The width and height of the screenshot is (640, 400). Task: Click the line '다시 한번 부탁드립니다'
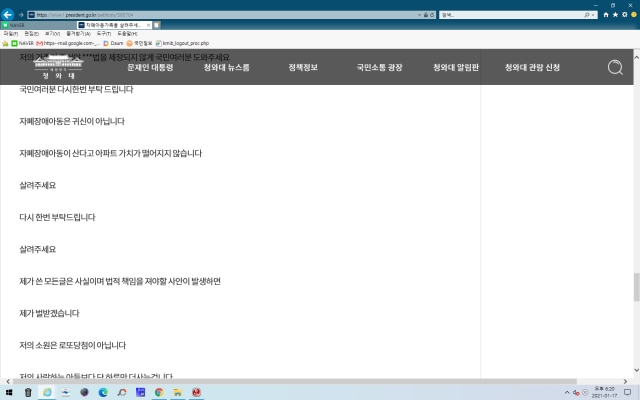coord(57,217)
